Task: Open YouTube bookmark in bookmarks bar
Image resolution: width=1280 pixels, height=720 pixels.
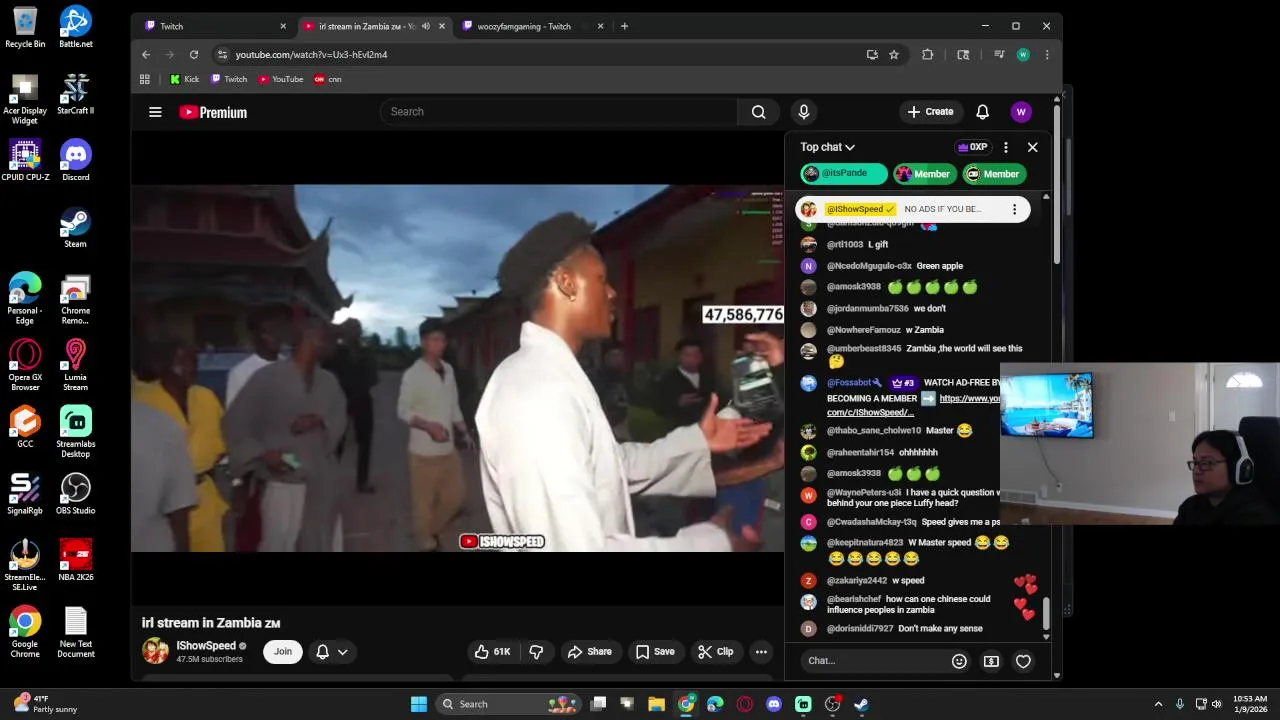Action: pos(281,79)
